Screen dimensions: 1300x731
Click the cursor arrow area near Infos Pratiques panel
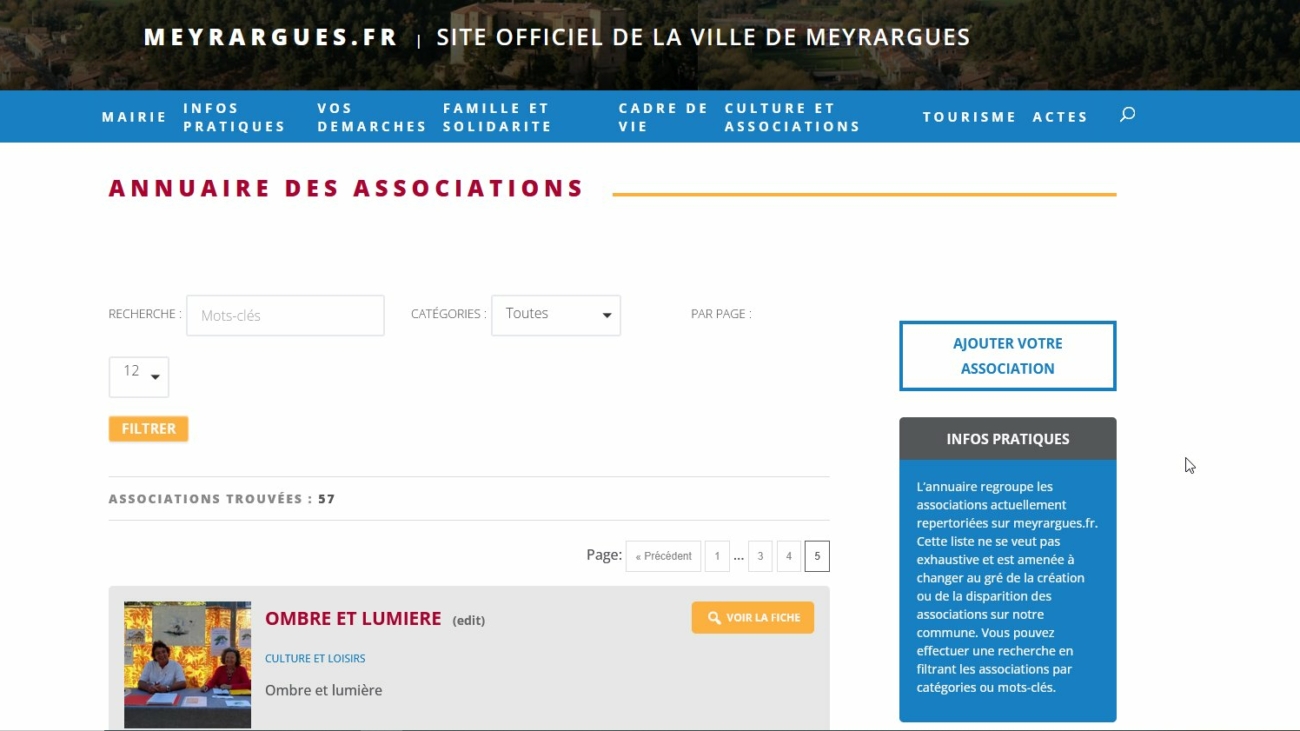click(1189, 465)
